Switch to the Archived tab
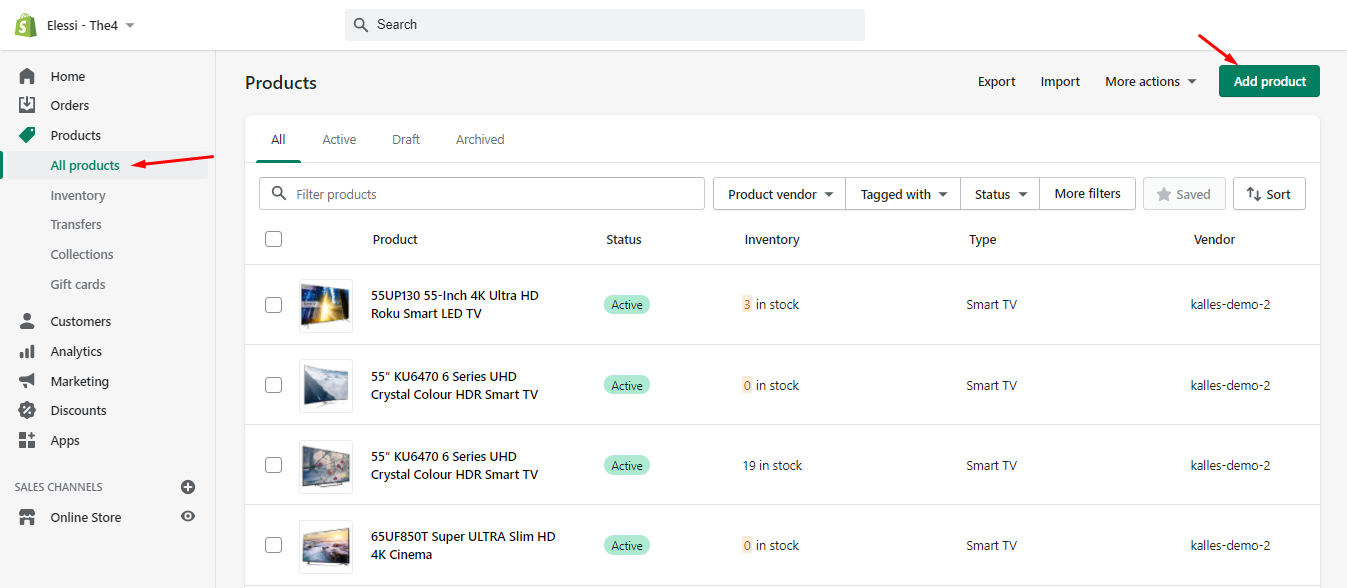Viewport: 1347px width, 588px height. tap(480, 139)
